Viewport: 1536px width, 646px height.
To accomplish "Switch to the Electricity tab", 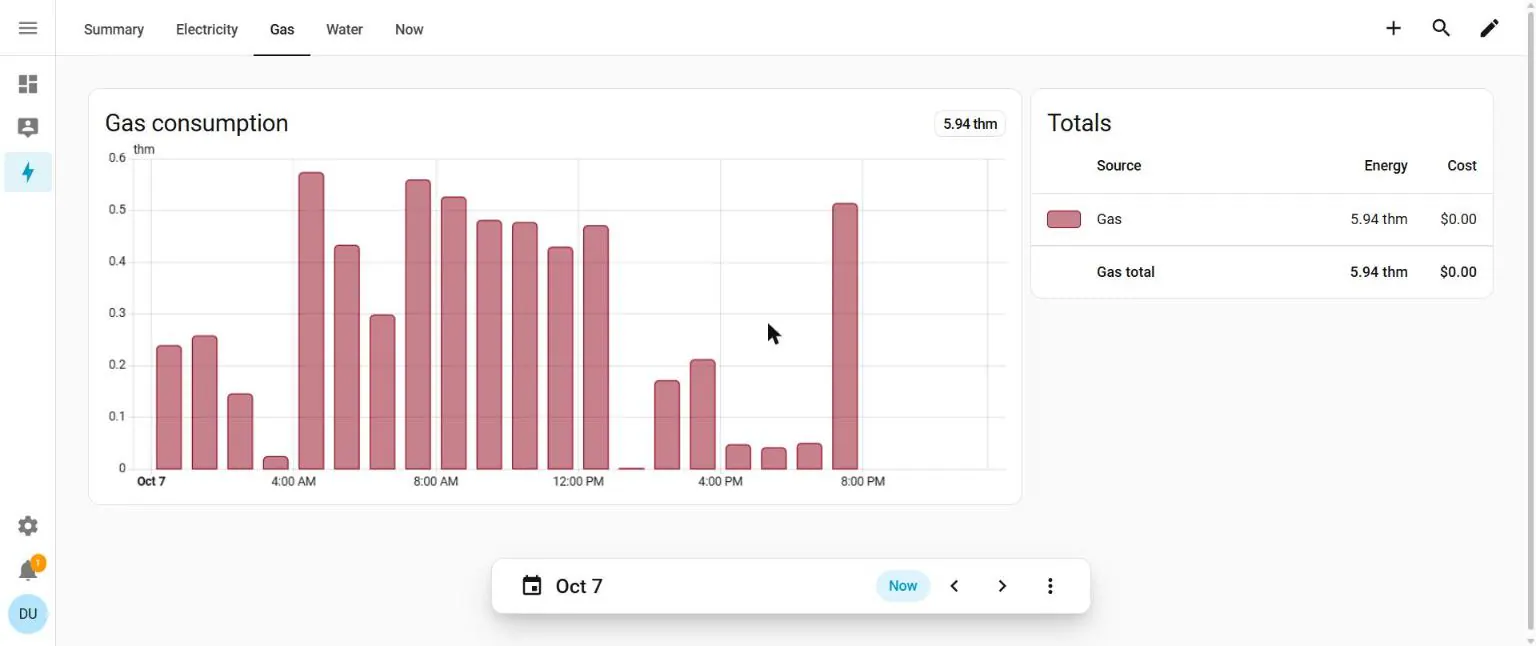I will [207, 29].
